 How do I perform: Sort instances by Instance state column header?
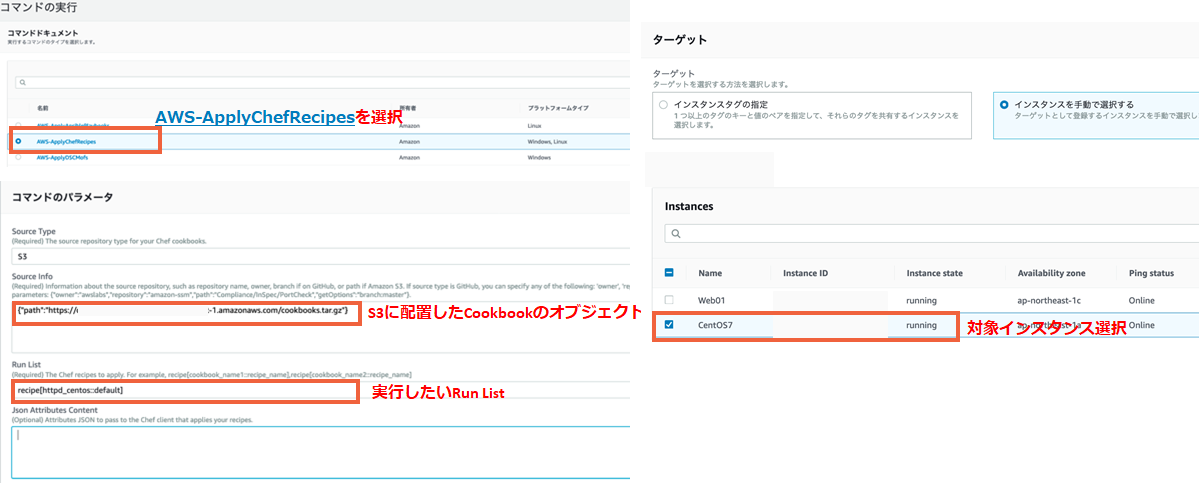pyautogui.click(x=934, y=273)
